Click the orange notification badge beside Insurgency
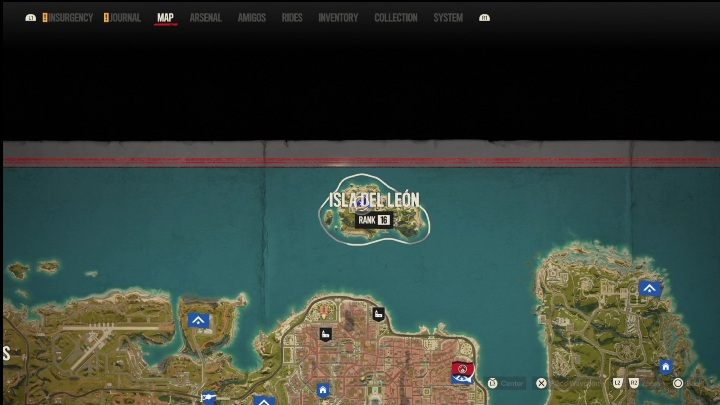 tap(45, 17)
